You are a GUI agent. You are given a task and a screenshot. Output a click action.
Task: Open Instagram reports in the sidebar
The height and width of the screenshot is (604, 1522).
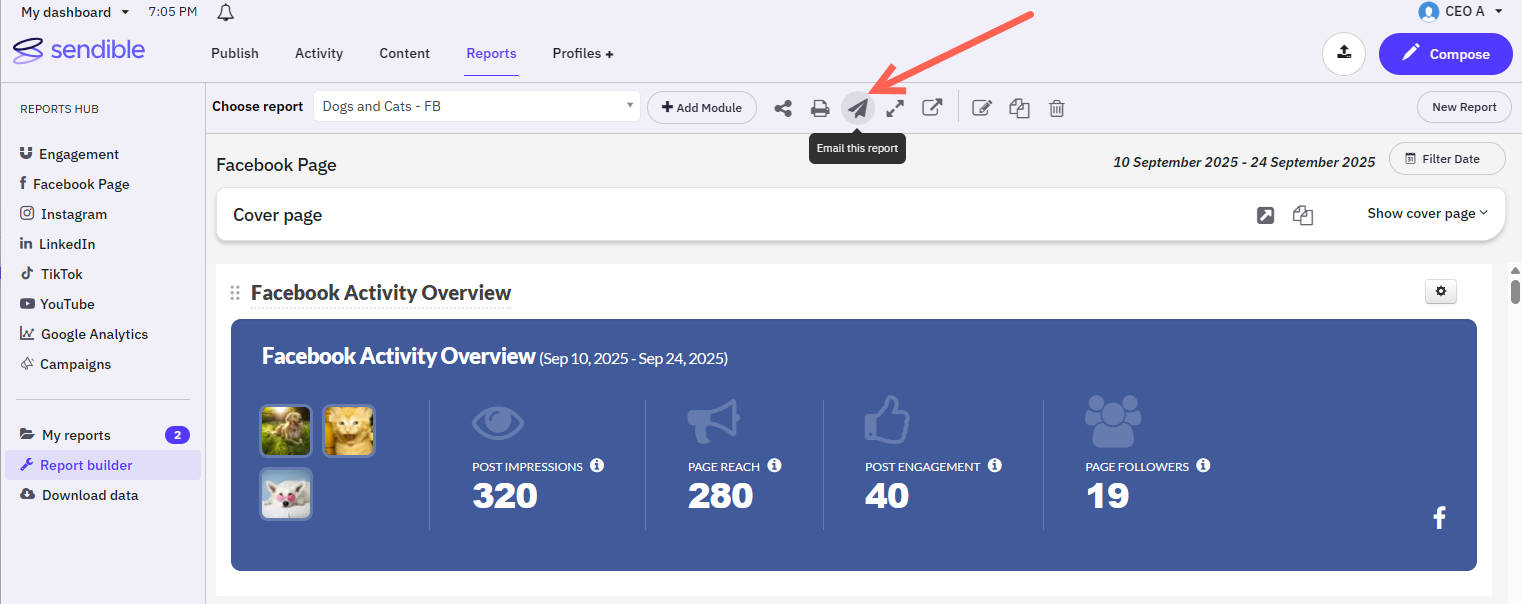63,214
